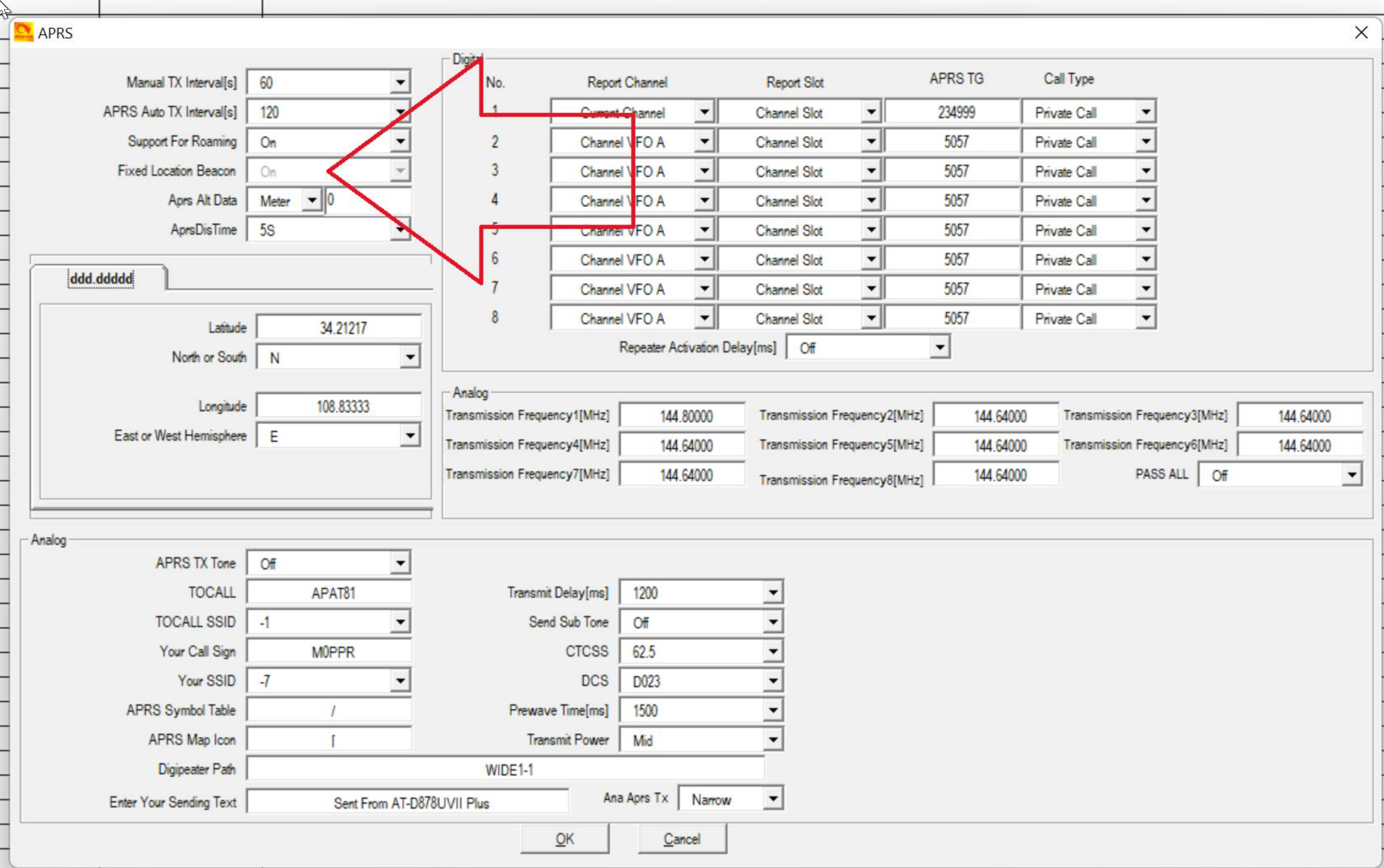Click Transmission Frequency5 field
The image size is (1384, 868).
pos(996,445)
